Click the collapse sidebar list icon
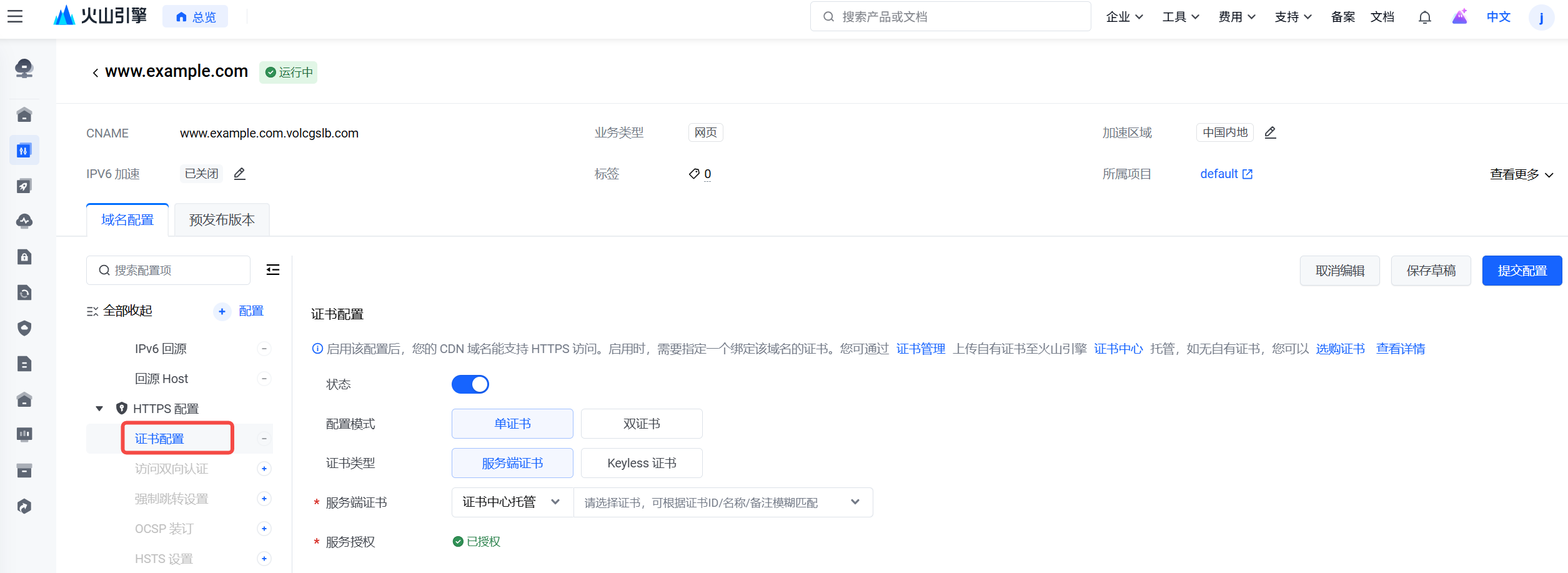Image resolution: width=1568 pixels, height=573 pixels. pos(273,270)
